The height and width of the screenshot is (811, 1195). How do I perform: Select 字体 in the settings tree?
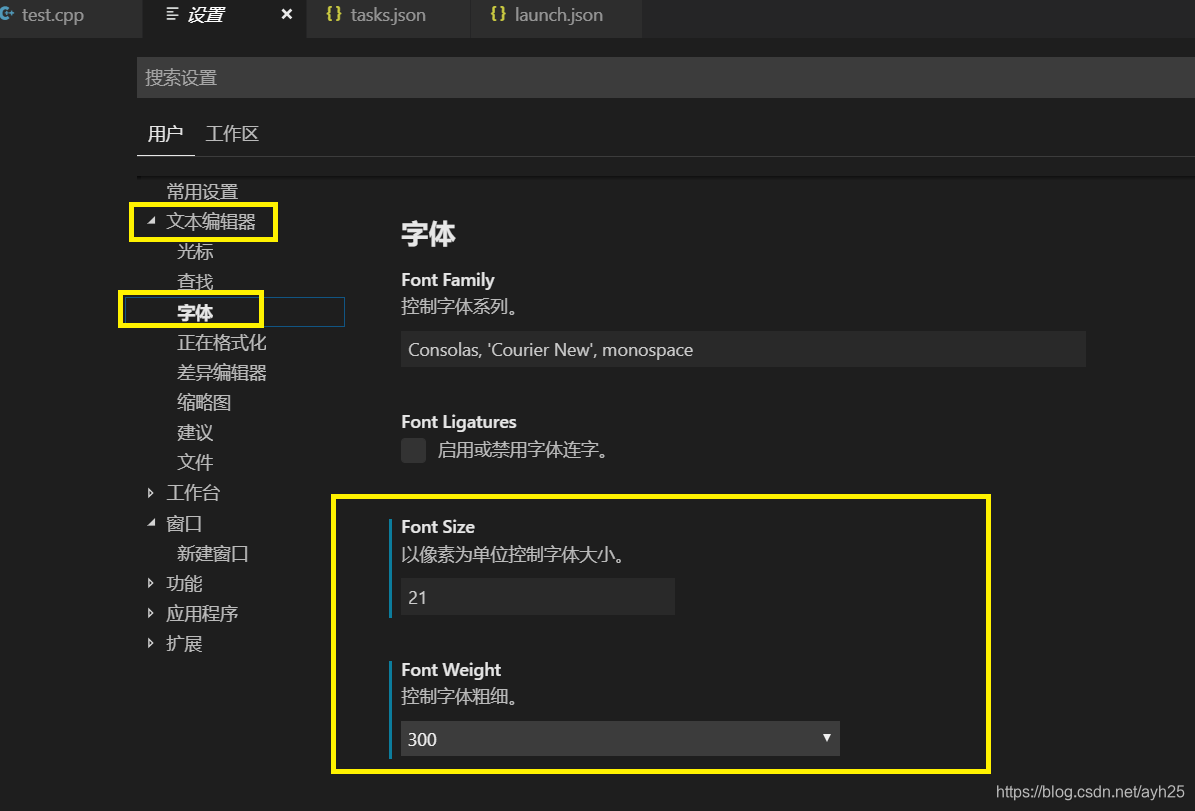pyautogui.click(x=196, y=311)
